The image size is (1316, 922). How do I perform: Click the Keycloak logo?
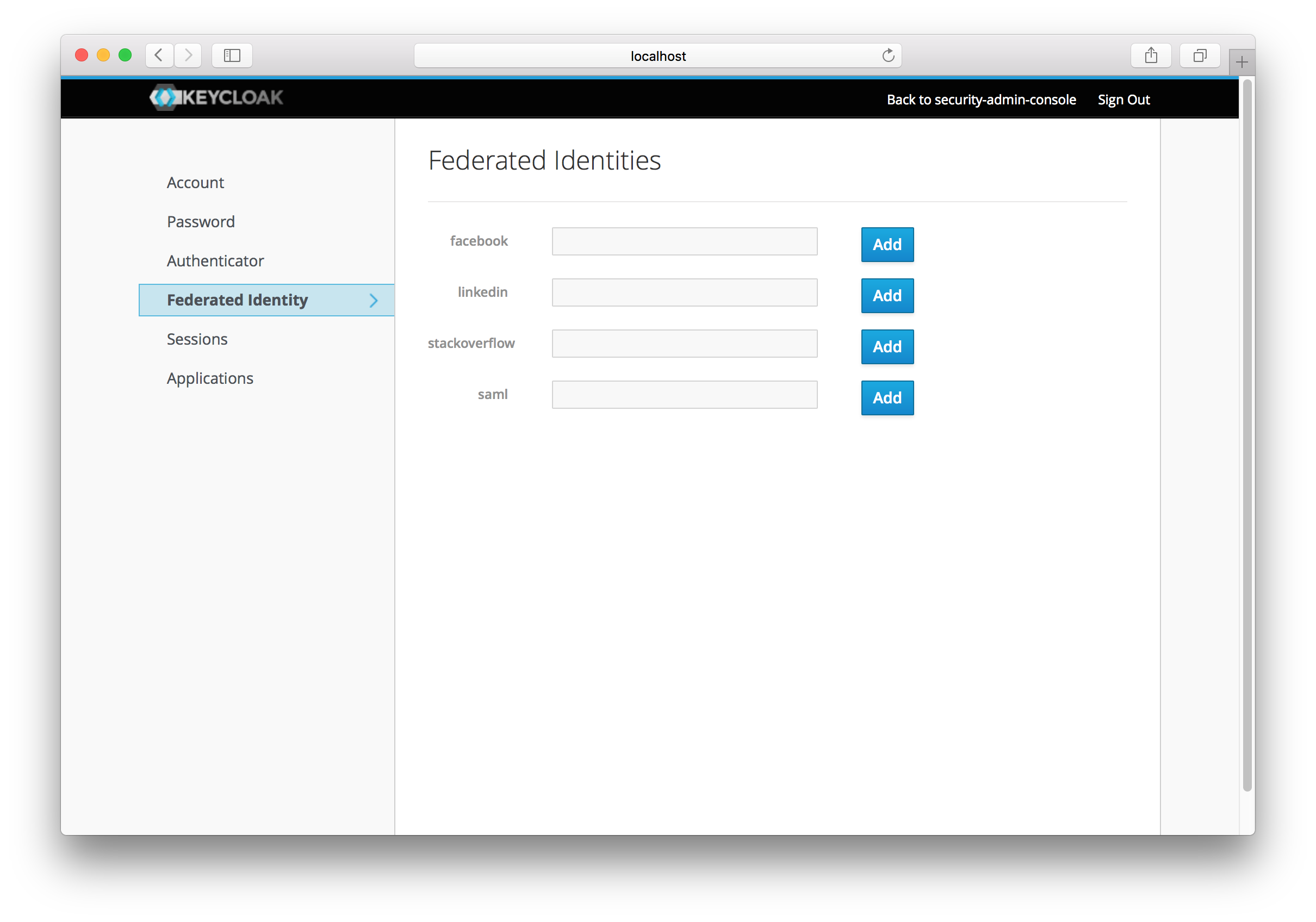(x=216, y=97)
